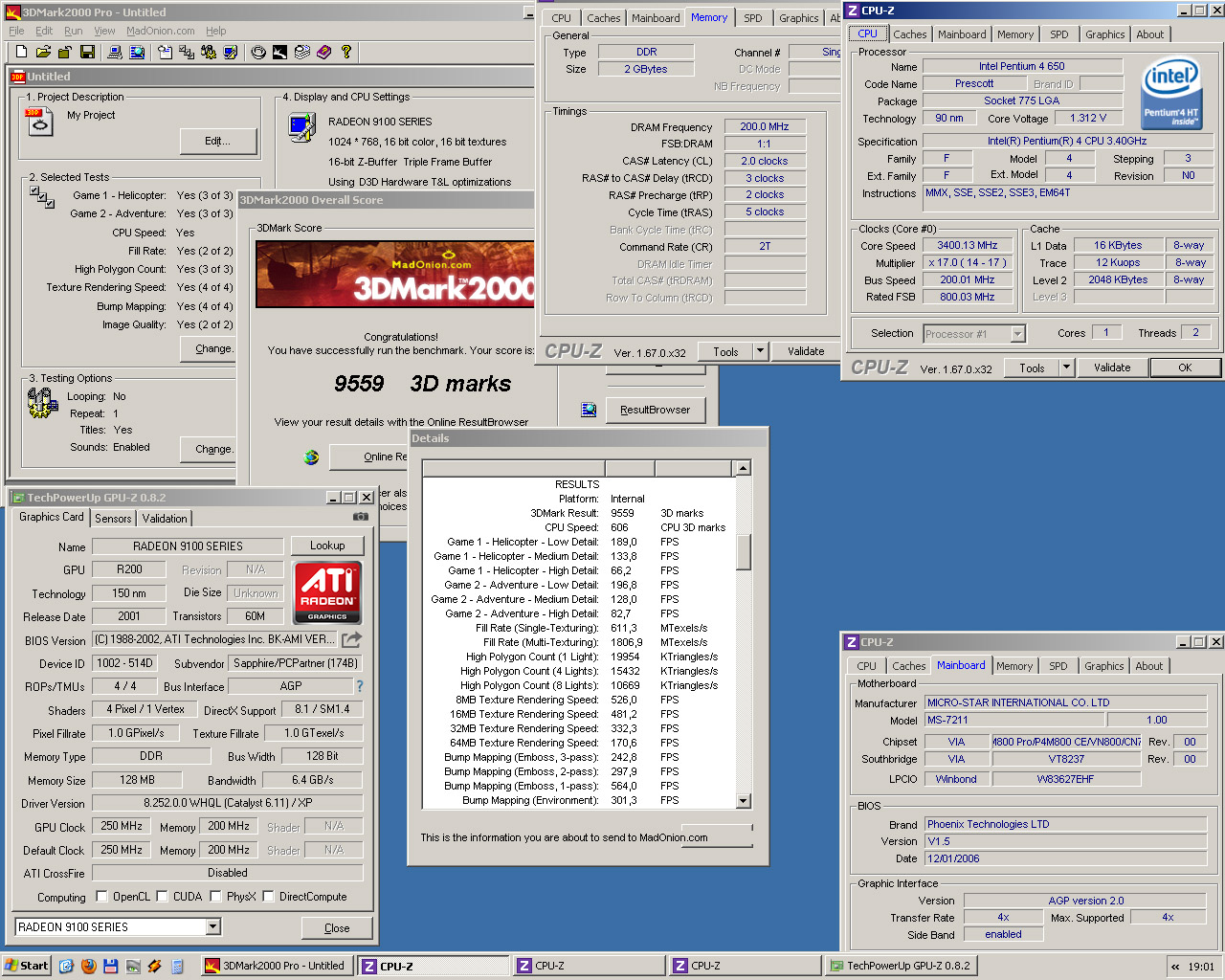Click the ATI Radeon logo in GPU-Z
This screenshot has height=980, width=1225.
click(327, 591)
